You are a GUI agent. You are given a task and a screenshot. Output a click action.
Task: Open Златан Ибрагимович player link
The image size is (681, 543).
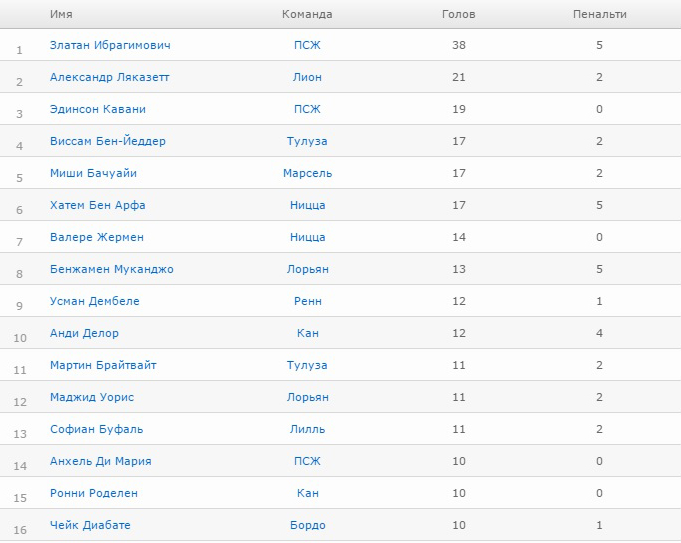[x=110, y=45]
